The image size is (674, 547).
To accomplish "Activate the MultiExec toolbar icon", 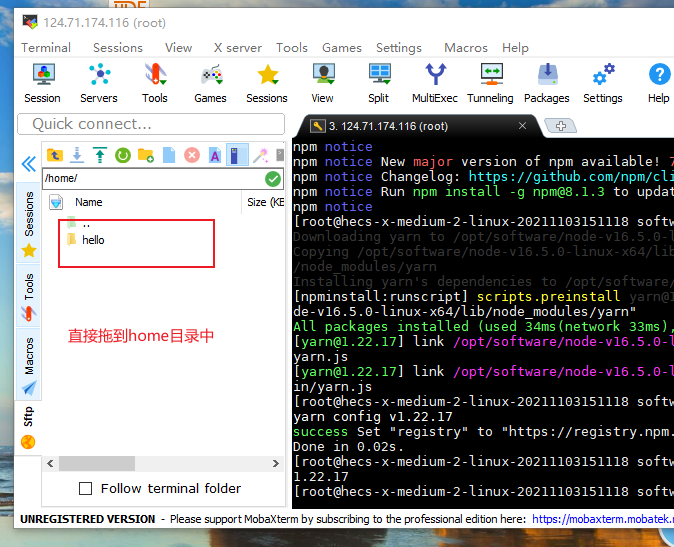I will [x=435, y=83].
